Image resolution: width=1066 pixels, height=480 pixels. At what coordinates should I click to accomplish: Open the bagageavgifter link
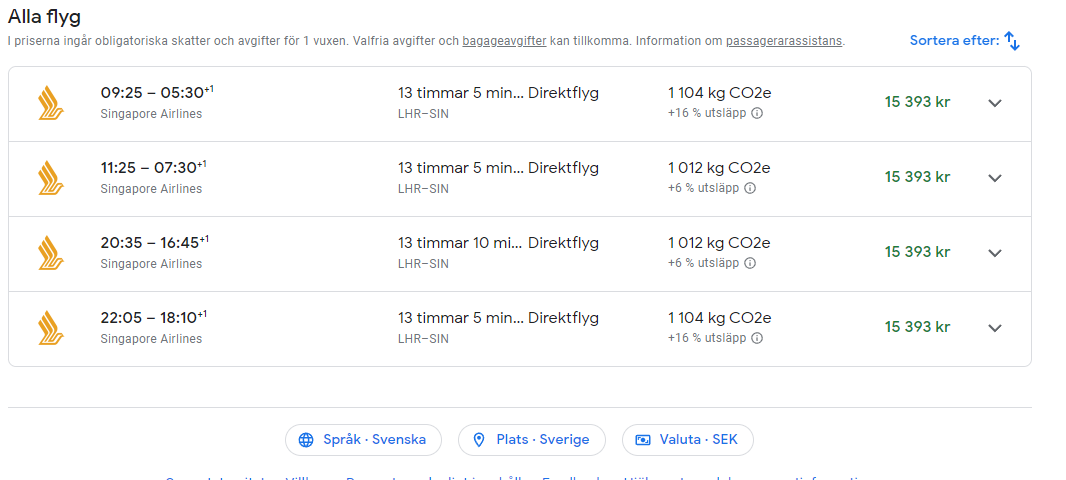tap(504, 41)
